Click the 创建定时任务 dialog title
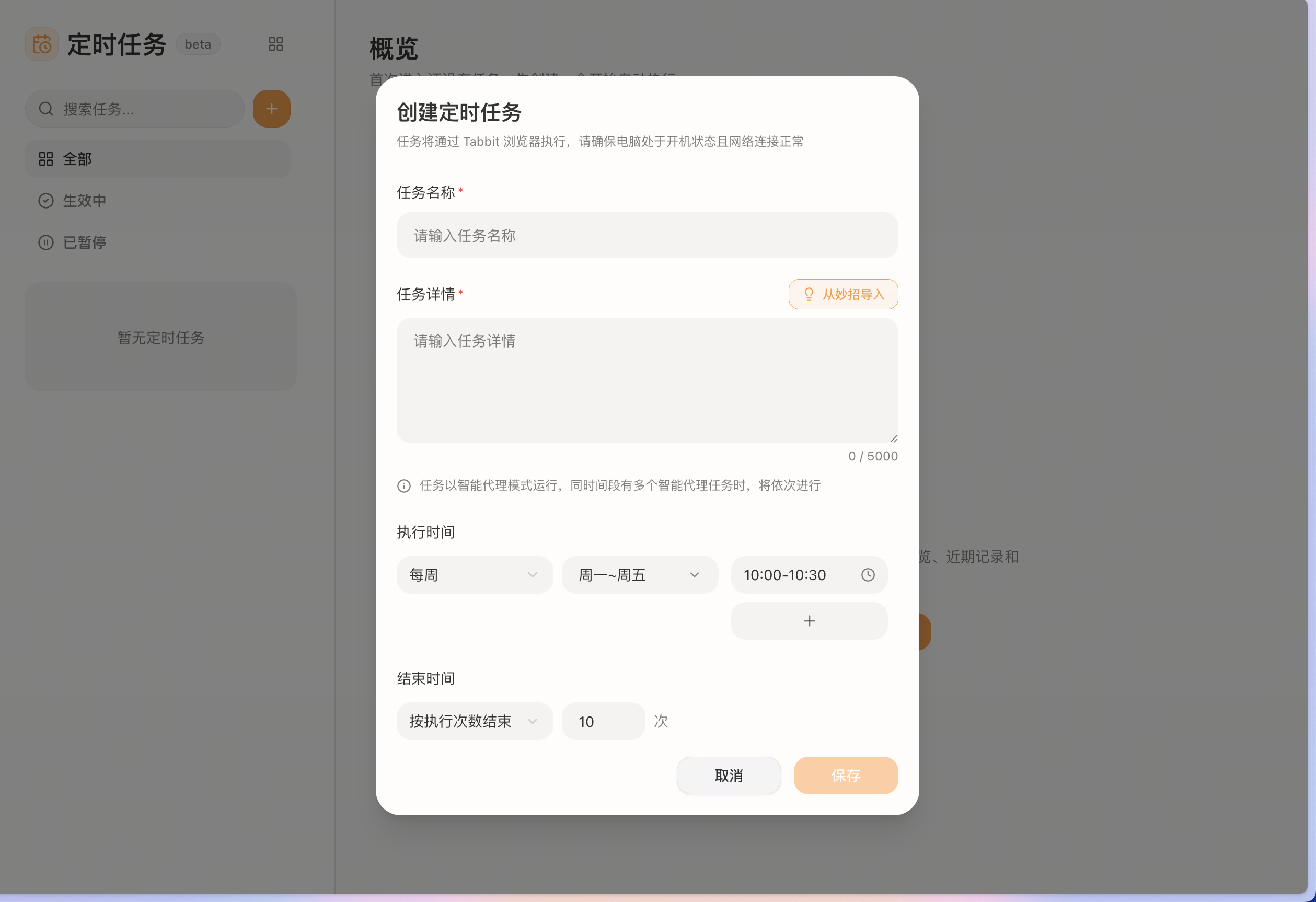1316x902 pixels. 459,112
